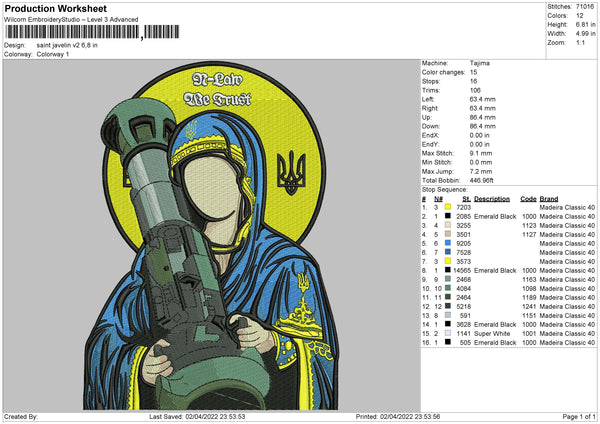Click the Brand column header
This screenshot has width=600, height=424.
pyautogui.click(x=549, y=199)
